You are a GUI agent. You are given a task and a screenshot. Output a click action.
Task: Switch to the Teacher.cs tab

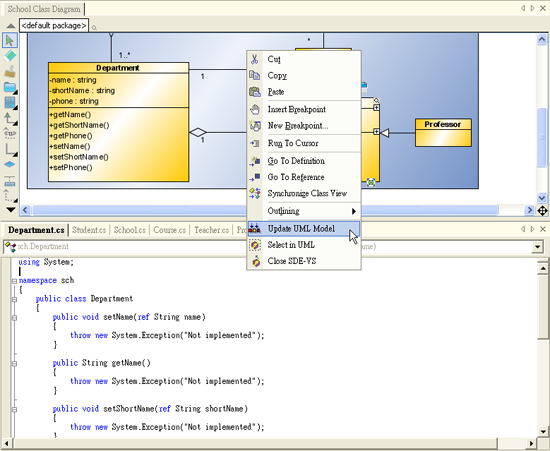pyautogui.click(x=212, y=230)
